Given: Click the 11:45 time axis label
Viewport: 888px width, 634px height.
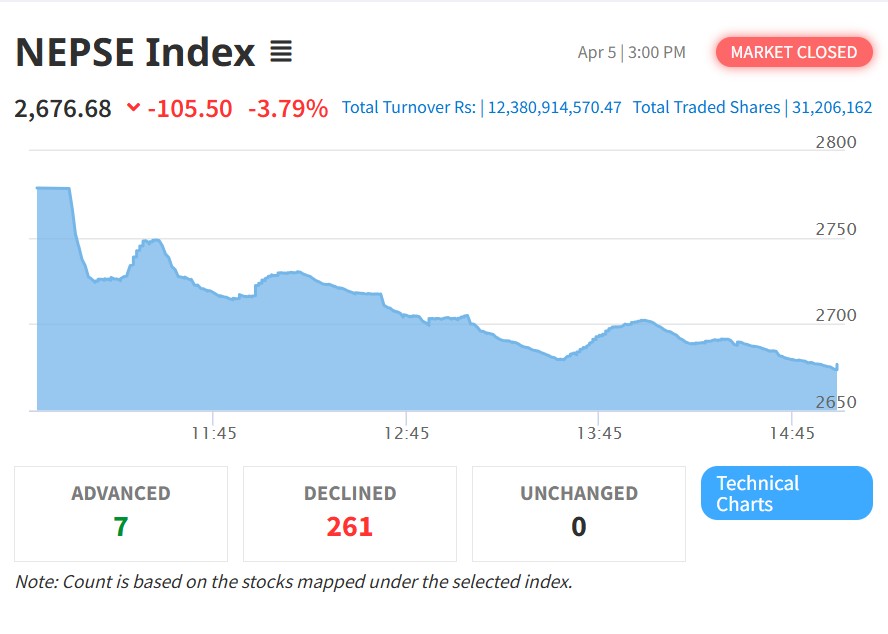Looking at the screenshot, I should tap(214, 433).
